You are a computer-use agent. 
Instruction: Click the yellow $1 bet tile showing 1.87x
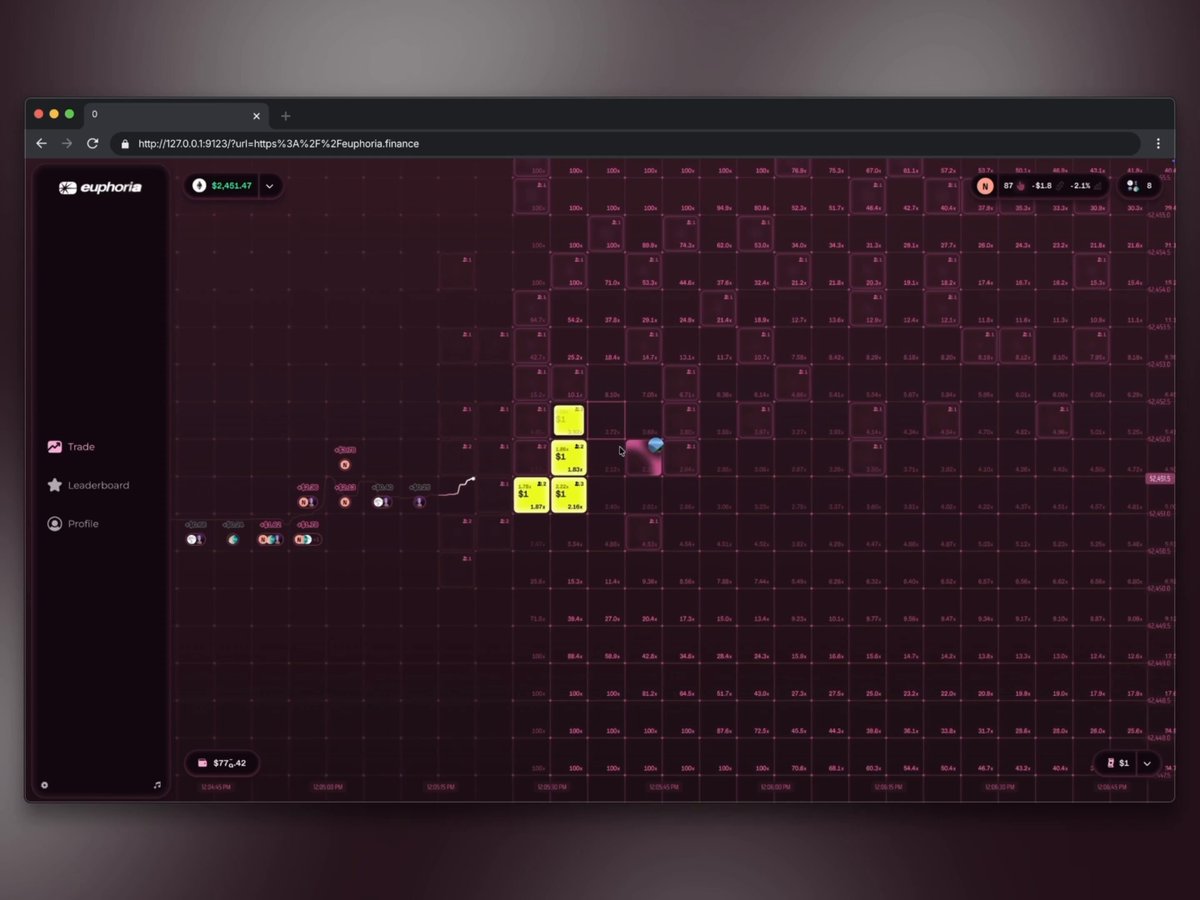[x=531, y=495]
